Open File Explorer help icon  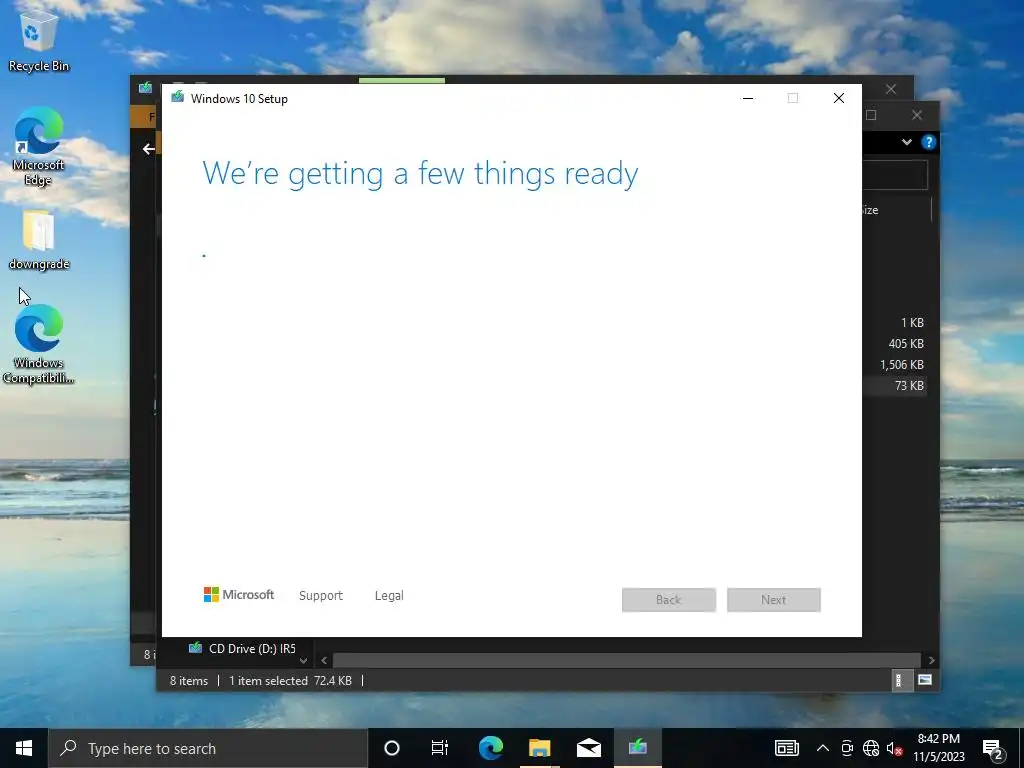(x=929, y=142)
